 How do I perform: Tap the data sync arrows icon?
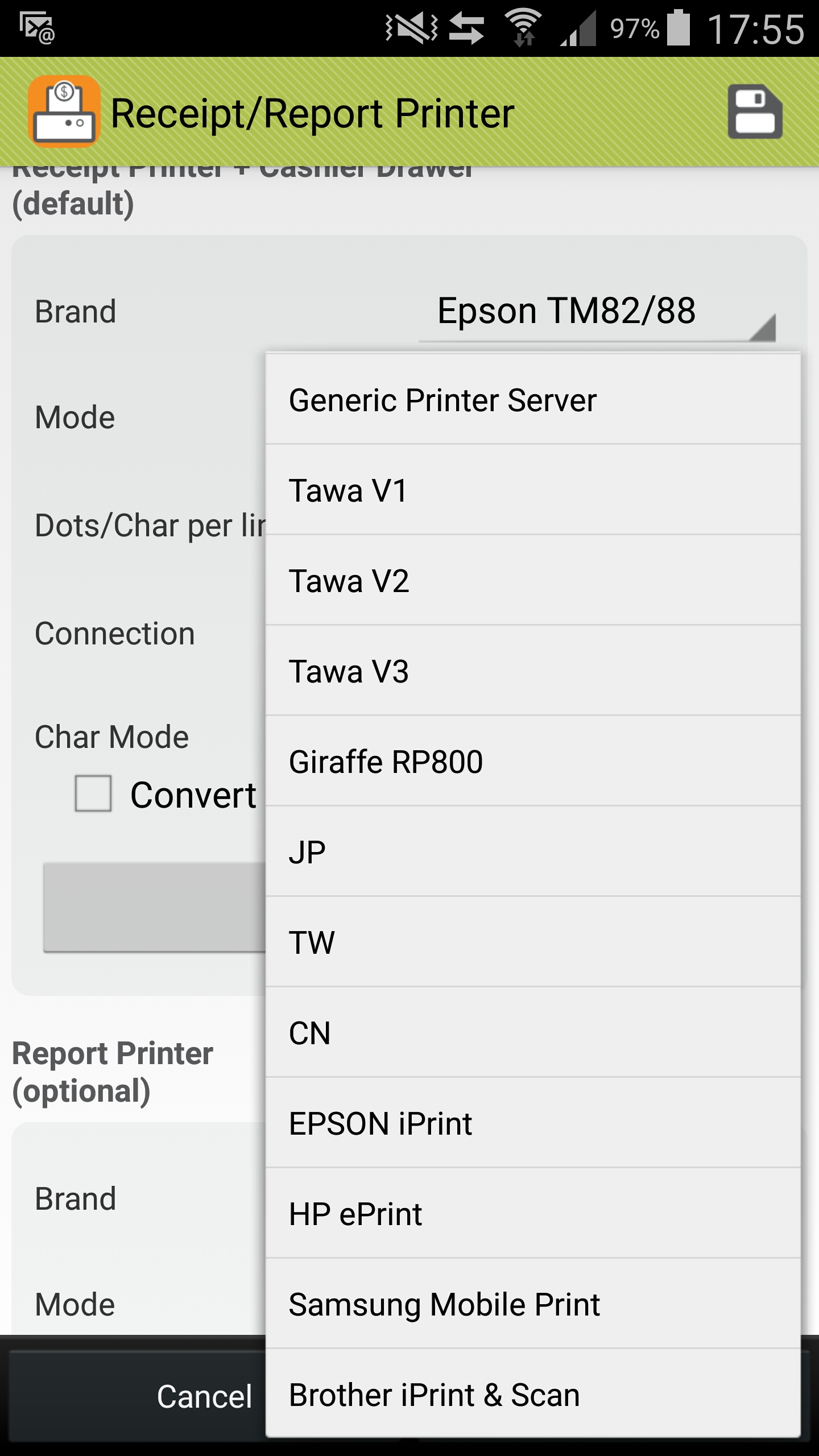[x=466, y=28]
